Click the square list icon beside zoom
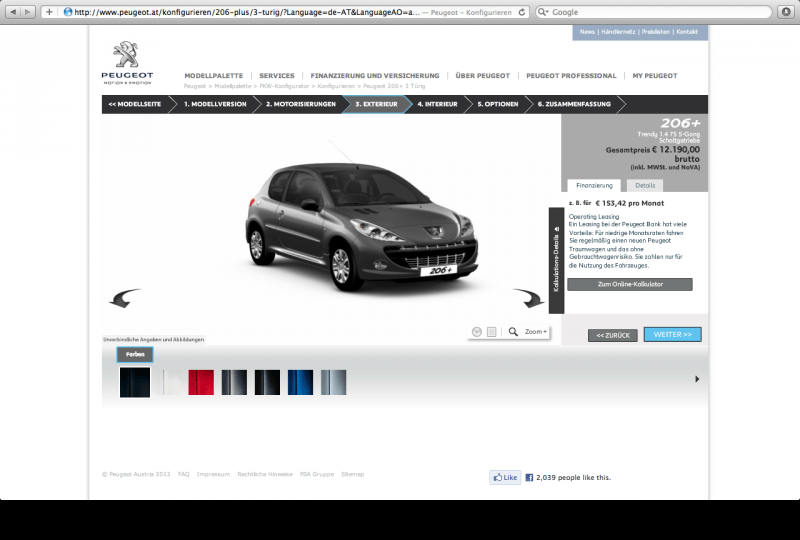800x540 pixels. point(491,332)
